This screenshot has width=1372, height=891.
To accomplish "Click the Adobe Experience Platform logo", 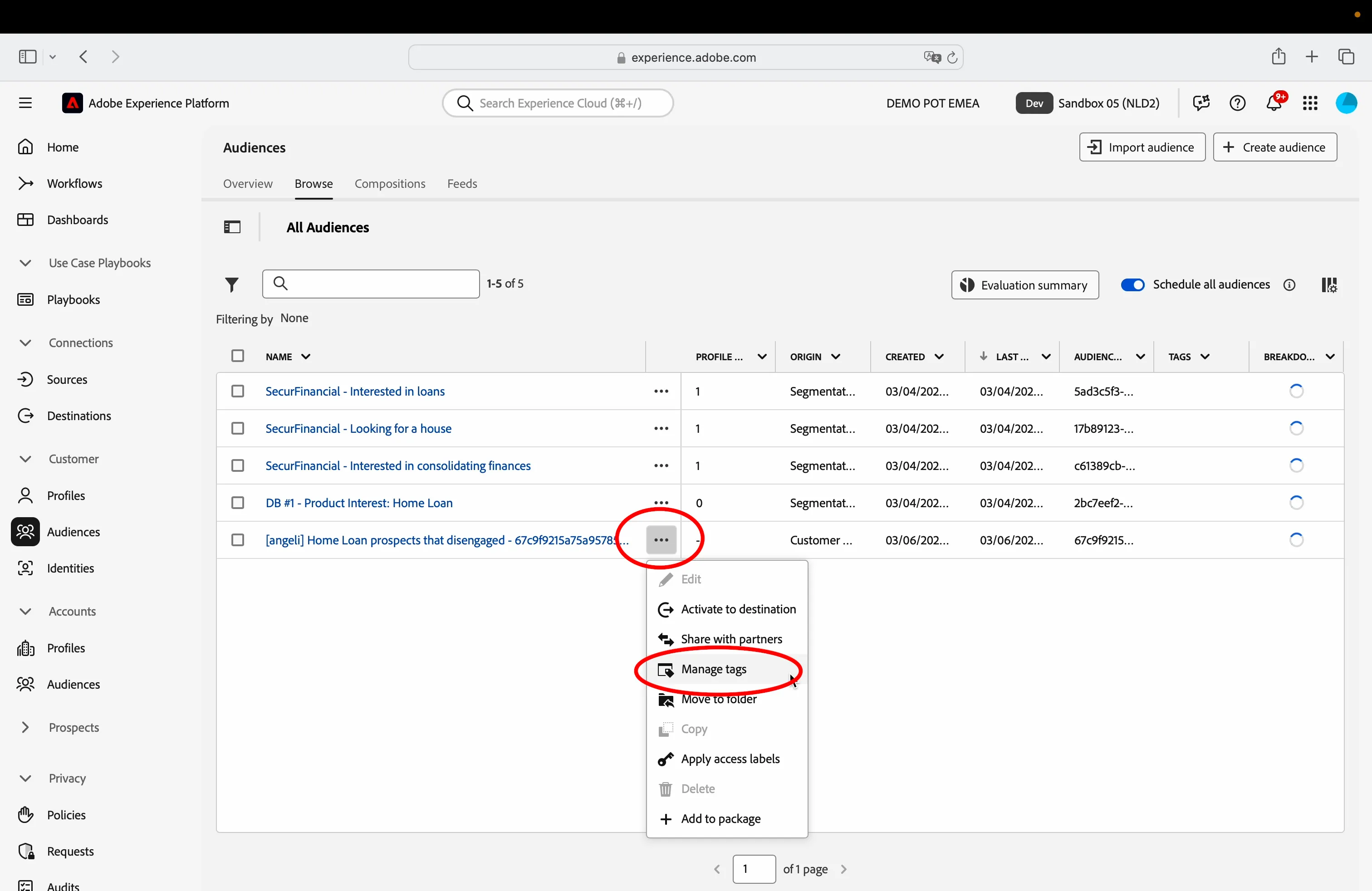I will 72,103.
